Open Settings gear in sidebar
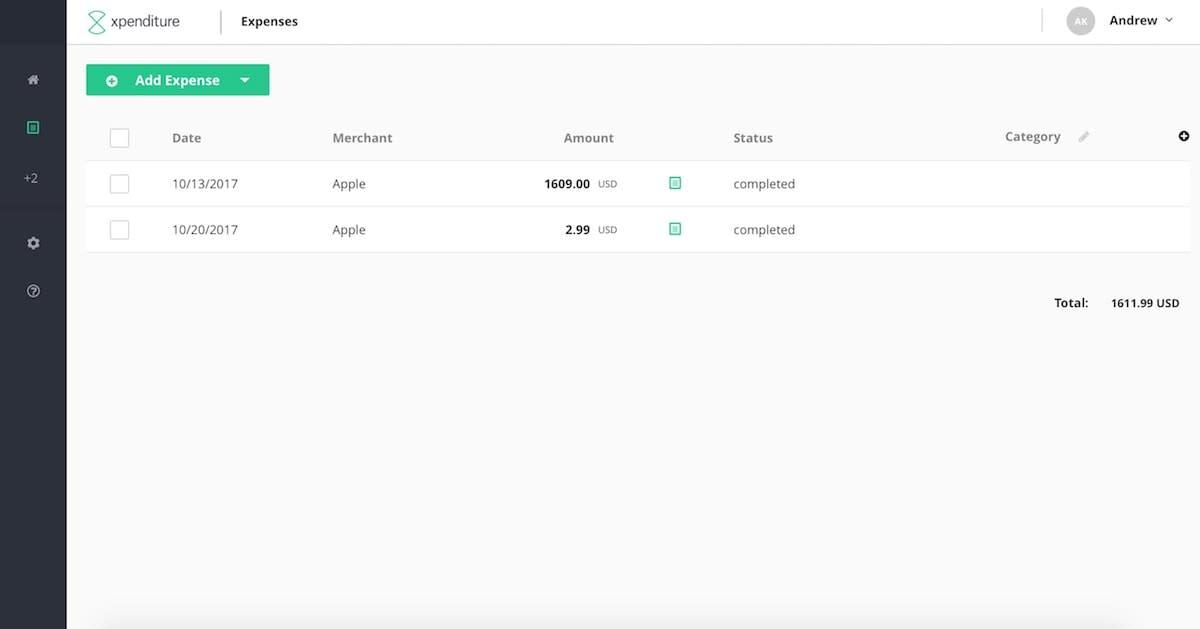 (x=33, y=243)
